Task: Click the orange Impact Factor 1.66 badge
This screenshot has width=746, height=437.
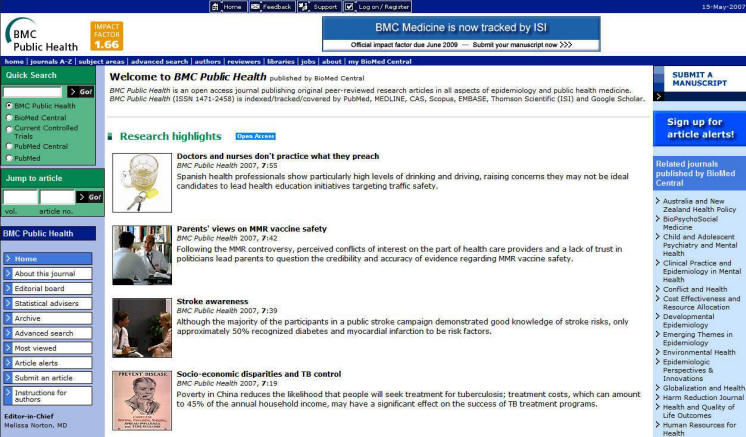Action: [x=106, y=37]
